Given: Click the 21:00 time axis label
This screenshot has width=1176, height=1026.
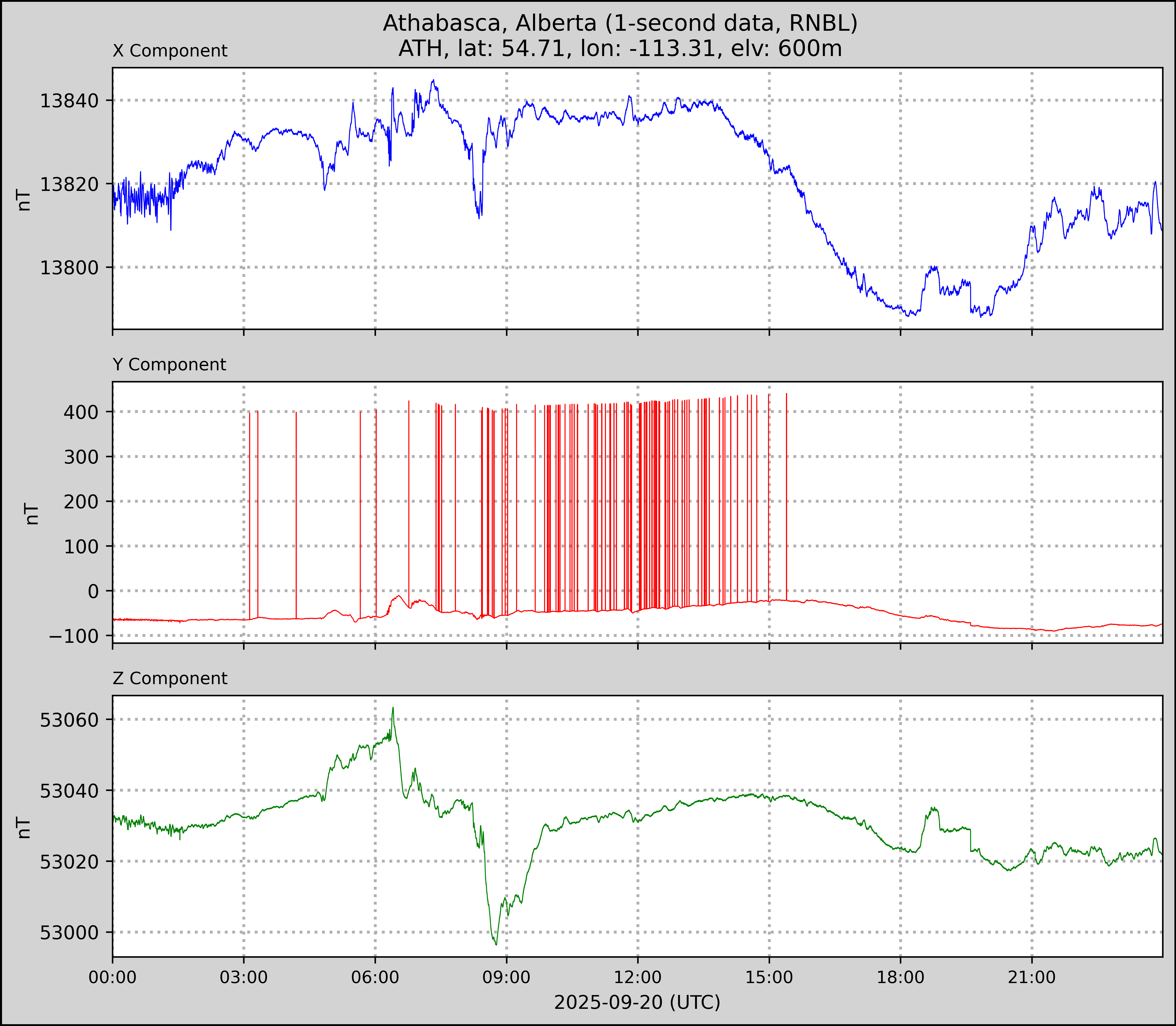Looking at the screenshot, I should [x=1032, y=977].
